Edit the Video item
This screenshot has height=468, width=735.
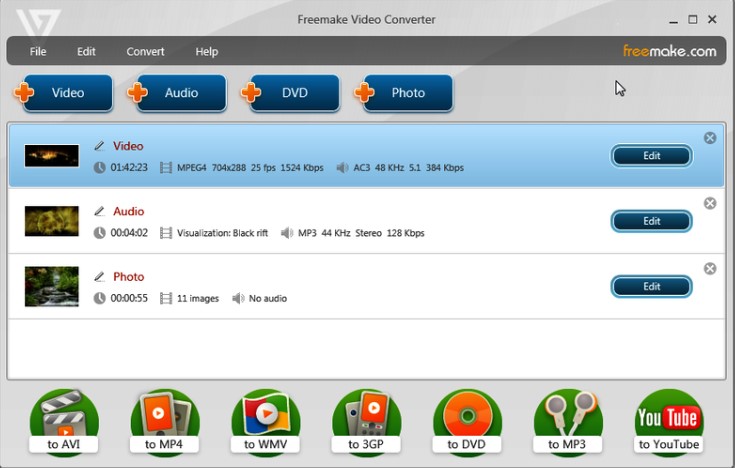click(x=652, y=156)
